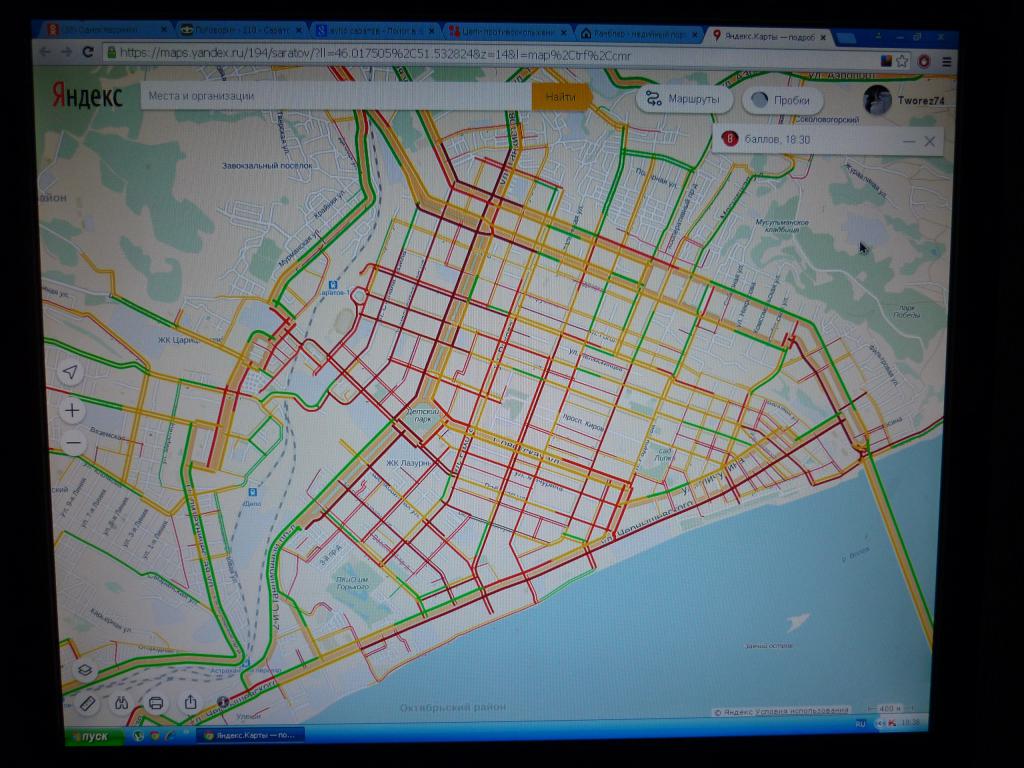Click the red traffic score badge

click(729, 138)
